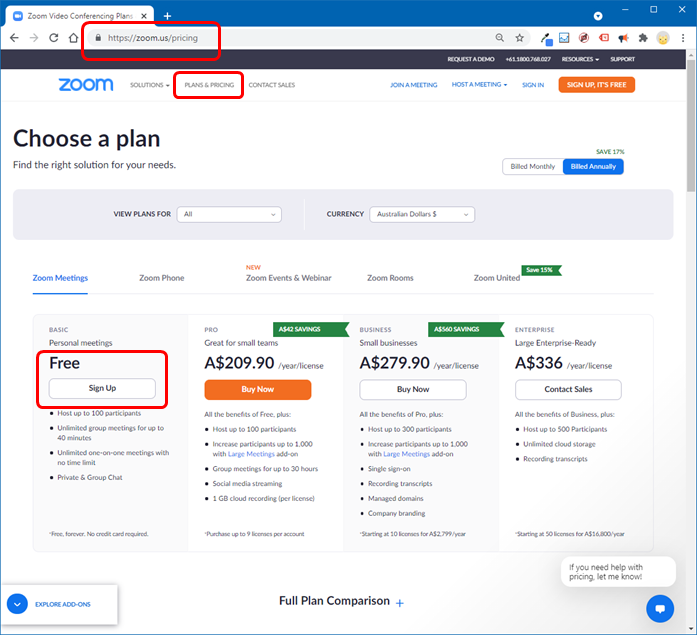Click Contact Sales in top navigation
The width and height of the screenshot is (697, 635).
(272, 85)
